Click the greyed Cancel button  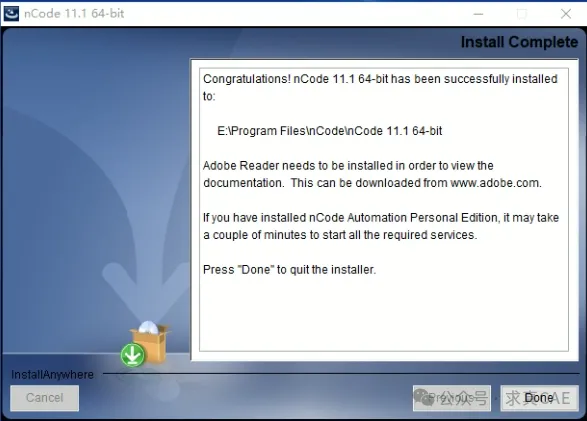[x=45, y=398]
